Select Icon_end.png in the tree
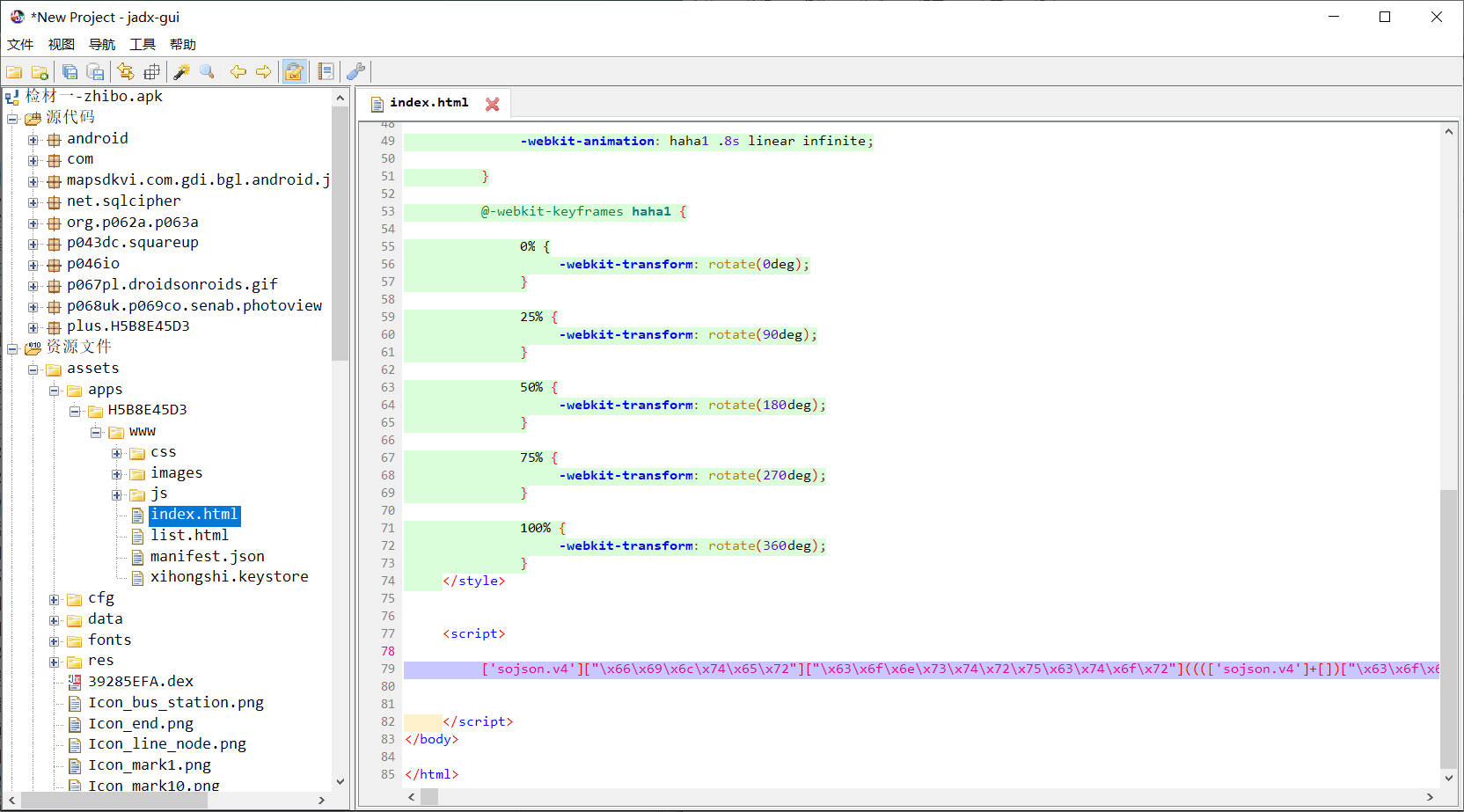This screenshot has width=1464, height=812. [141, 723]
